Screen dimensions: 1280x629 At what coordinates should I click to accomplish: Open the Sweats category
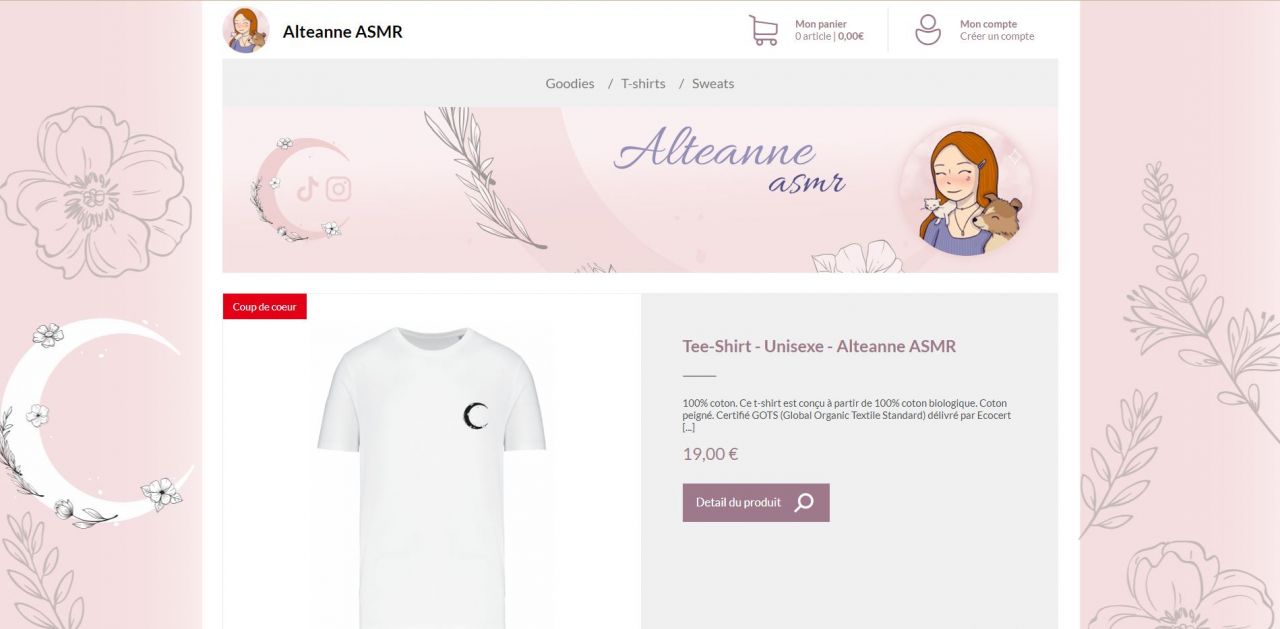(713, 84)
